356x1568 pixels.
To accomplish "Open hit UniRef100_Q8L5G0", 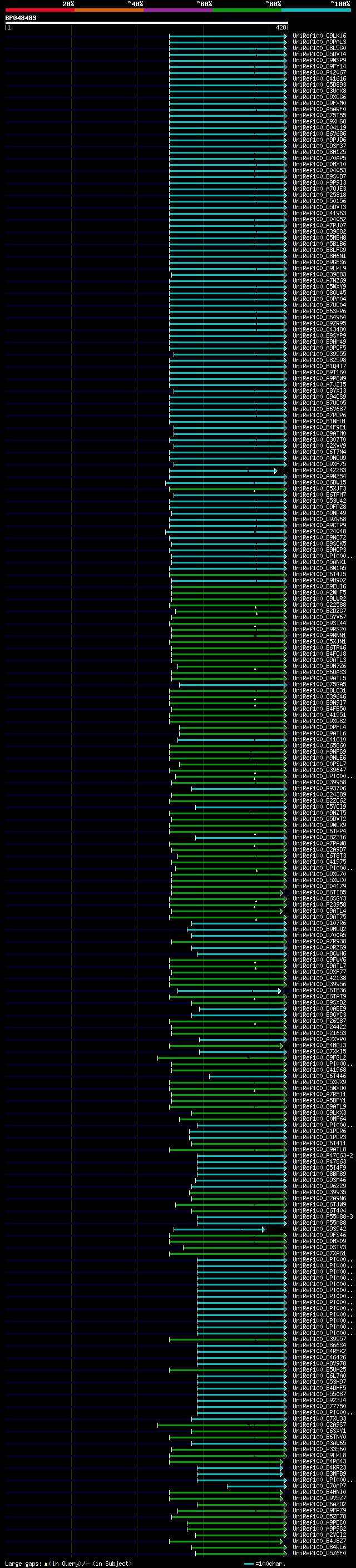I will [319, 48].
